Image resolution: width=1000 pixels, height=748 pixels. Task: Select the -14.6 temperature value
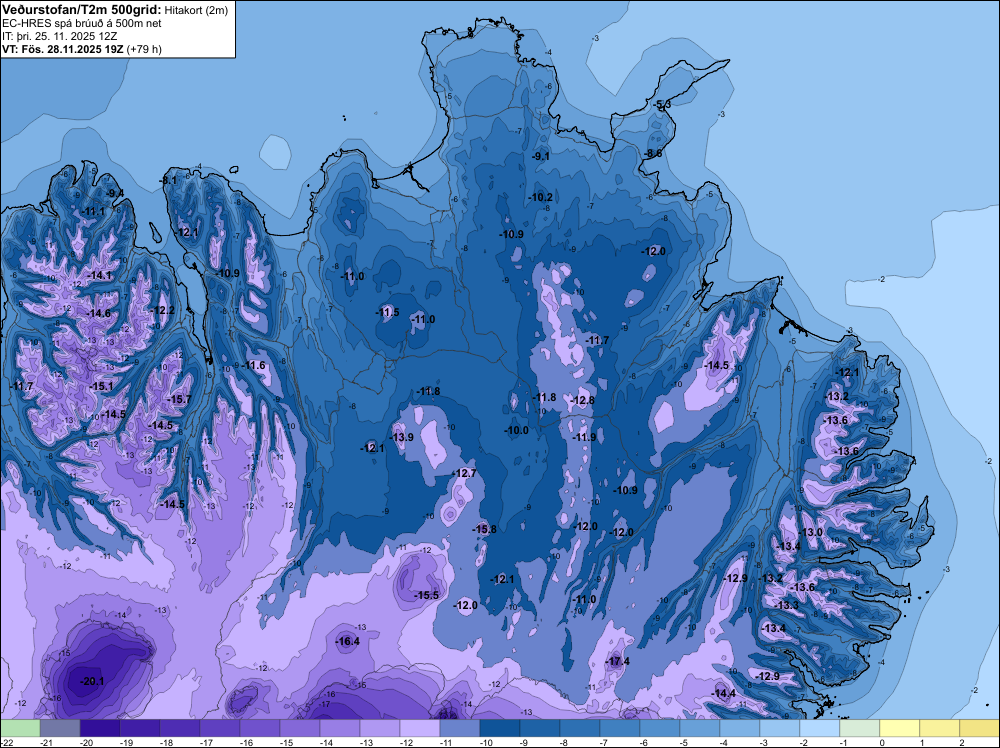tap(99, 314)
